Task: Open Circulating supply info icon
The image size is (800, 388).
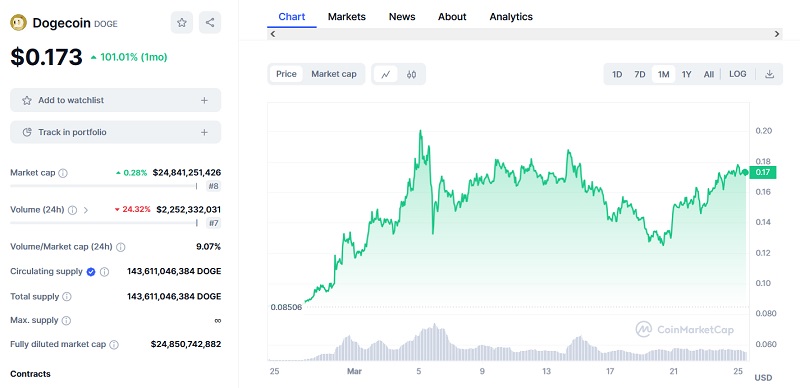Action: click(104, 272)
